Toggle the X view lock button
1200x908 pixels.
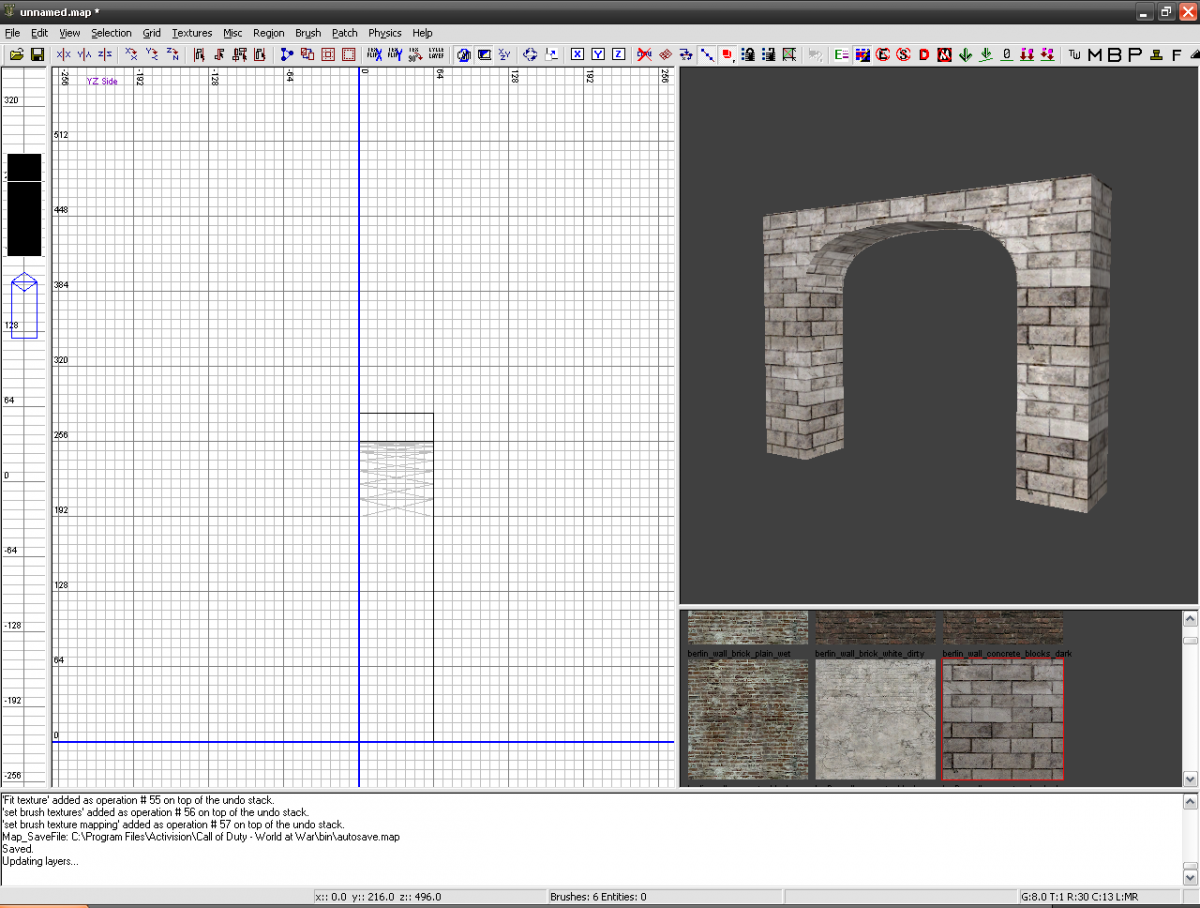tap(577, 55)
